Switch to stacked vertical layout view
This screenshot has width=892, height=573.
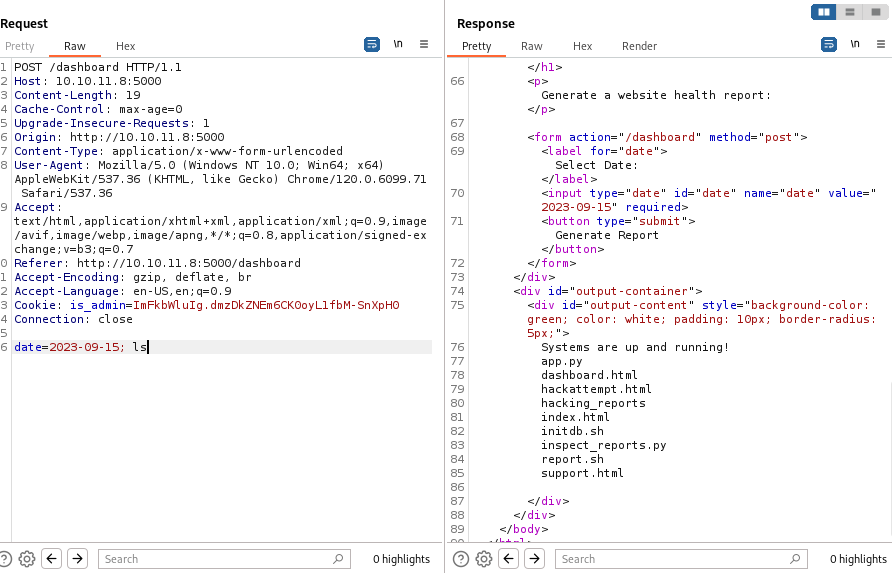[x=850, y=12]
